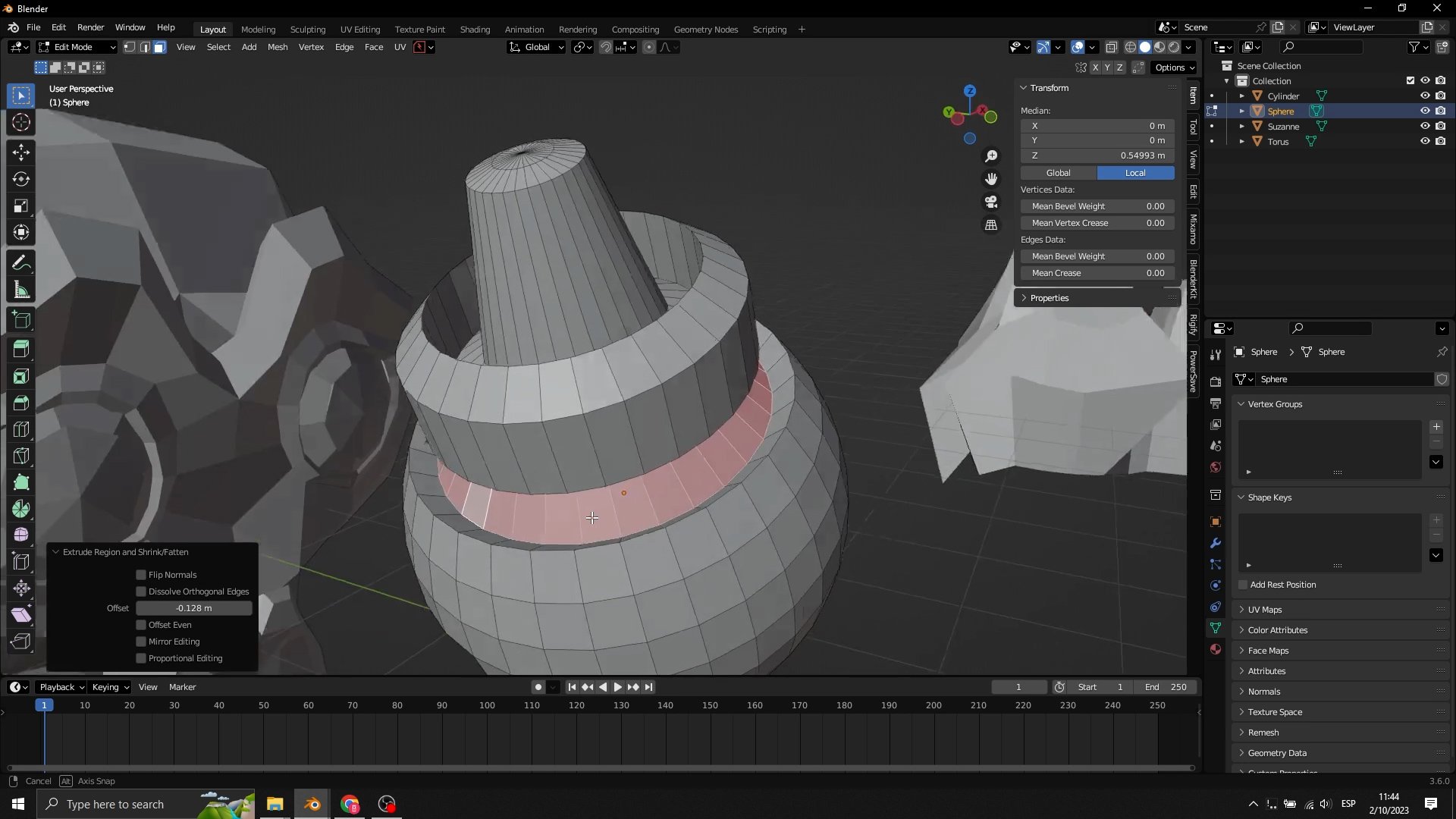Select the Measure tool in the toolbar
This screenshot has width=1456, height=819.
click(20, 289)
